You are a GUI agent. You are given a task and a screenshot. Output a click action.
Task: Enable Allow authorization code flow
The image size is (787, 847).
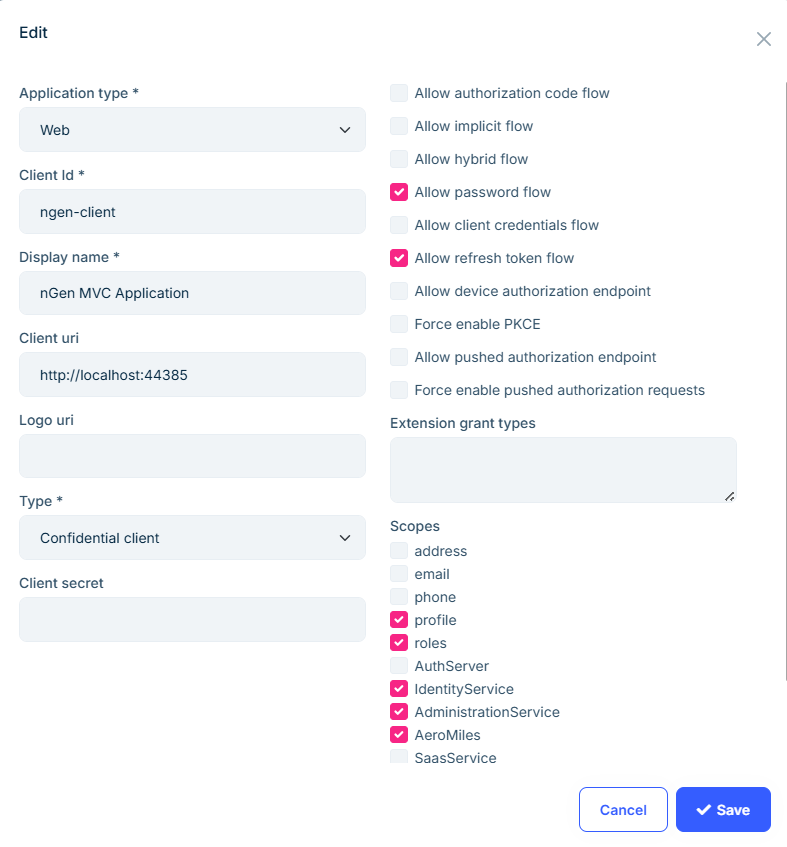pyautogui.click(x=399, y=93)
